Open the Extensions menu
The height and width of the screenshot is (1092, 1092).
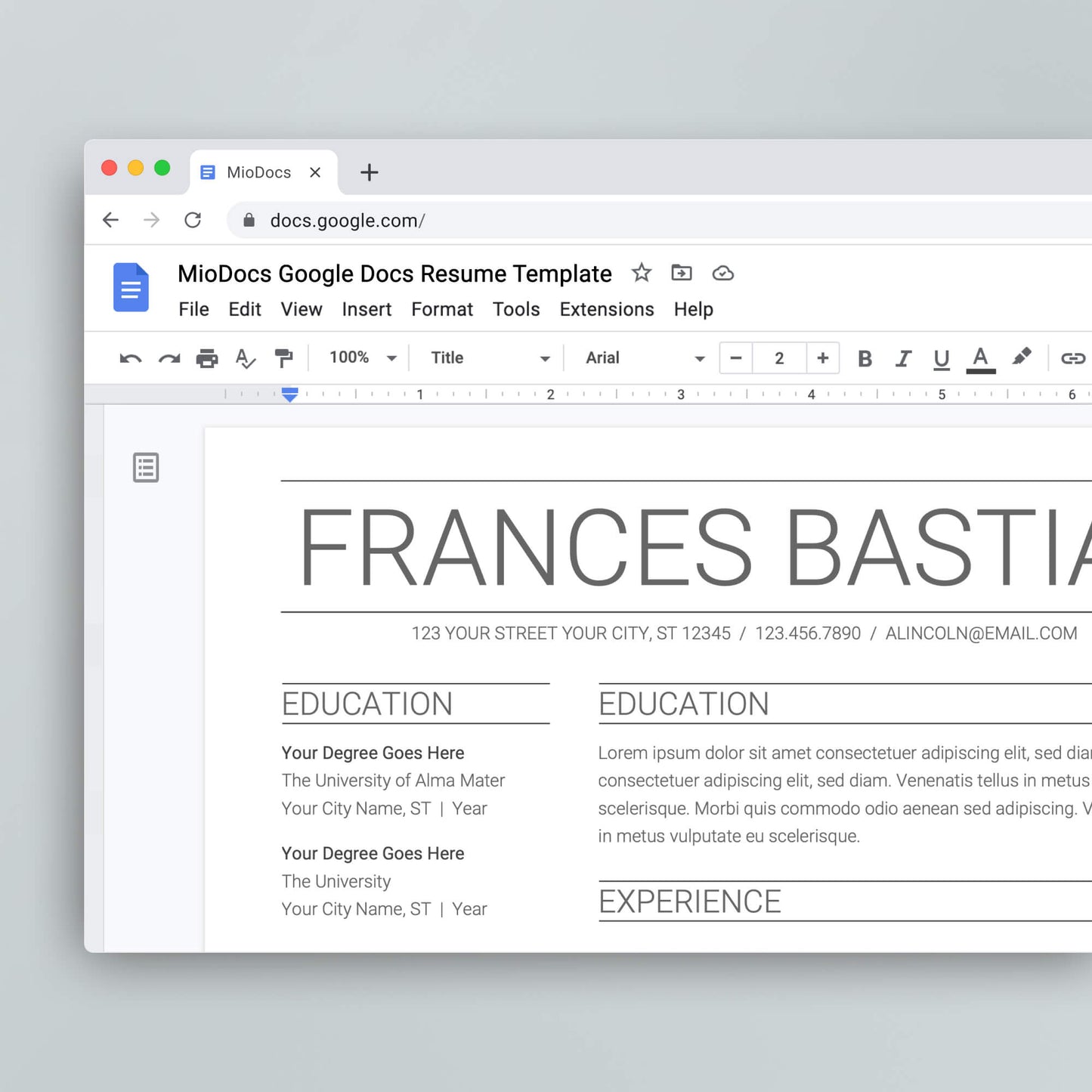(x=607, y=309)
